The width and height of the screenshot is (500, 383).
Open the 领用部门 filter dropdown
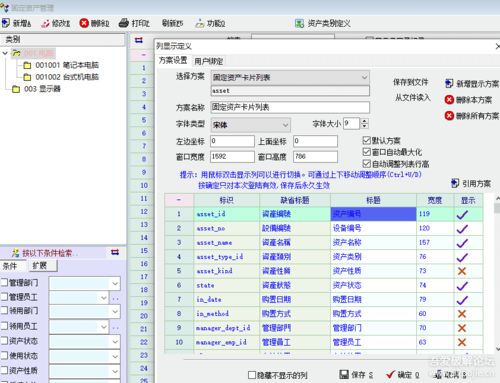pos(115,312)
